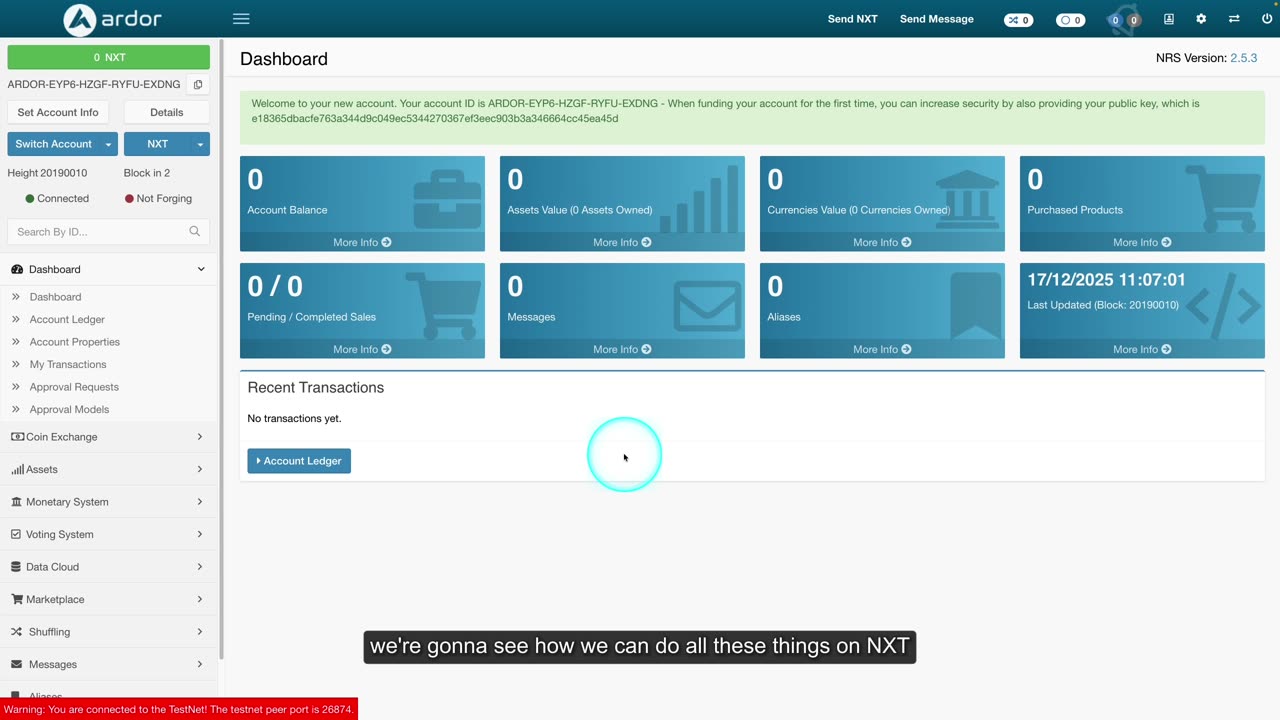This screenshot has height=720, width=1280.
Task: Click the Connected status indicator
Action: click(x=57, y=199)
